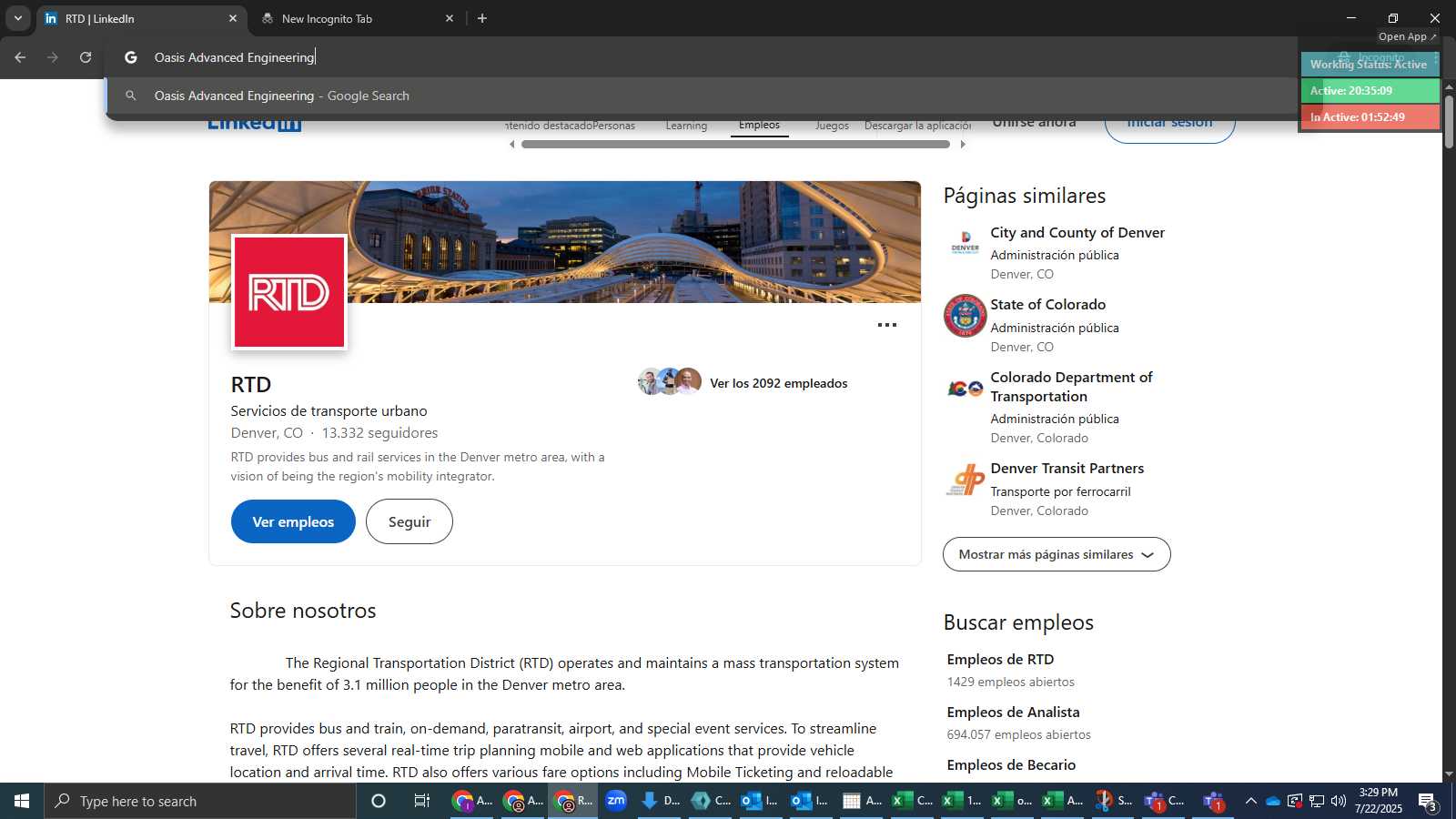Open Cortana circle icon on taskbar
Screen dimensions: 1456x819
pos(379,801)
